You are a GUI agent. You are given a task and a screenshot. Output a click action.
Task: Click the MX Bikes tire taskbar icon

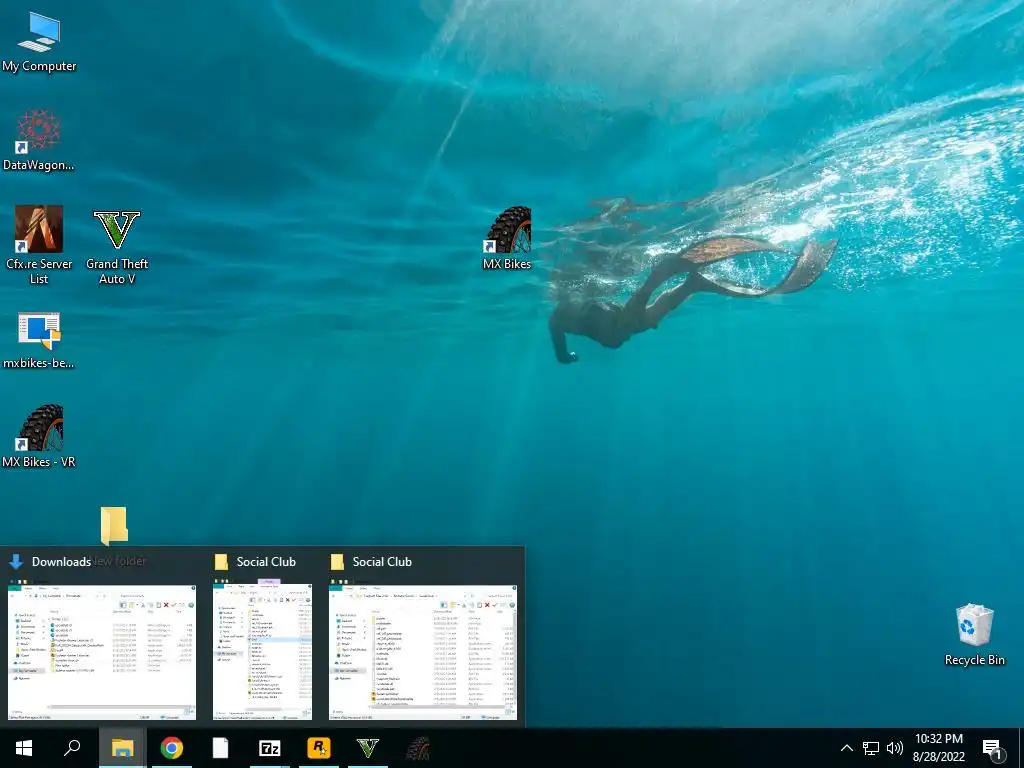417,748
